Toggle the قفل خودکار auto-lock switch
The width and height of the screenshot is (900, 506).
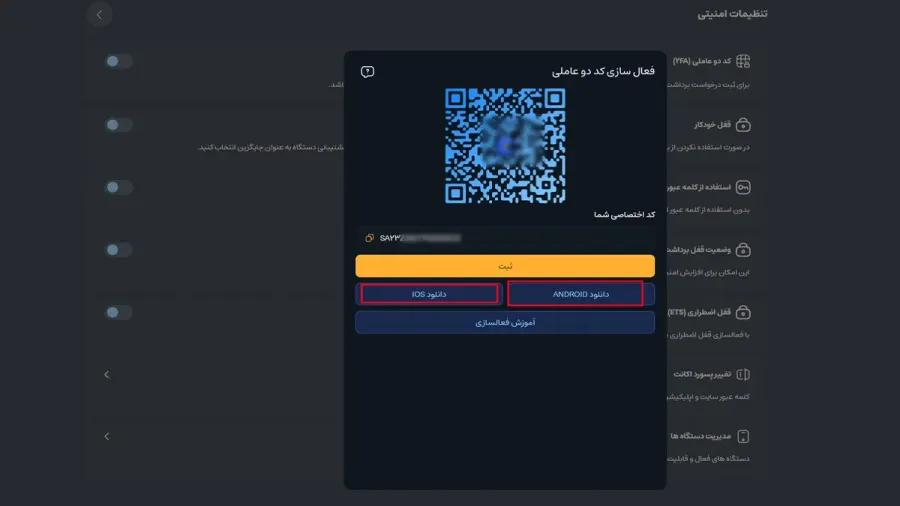(118, 124)
